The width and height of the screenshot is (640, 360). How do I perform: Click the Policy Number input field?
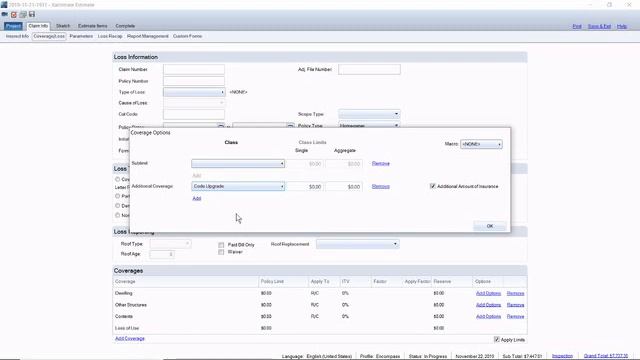[x=194, y=81]
